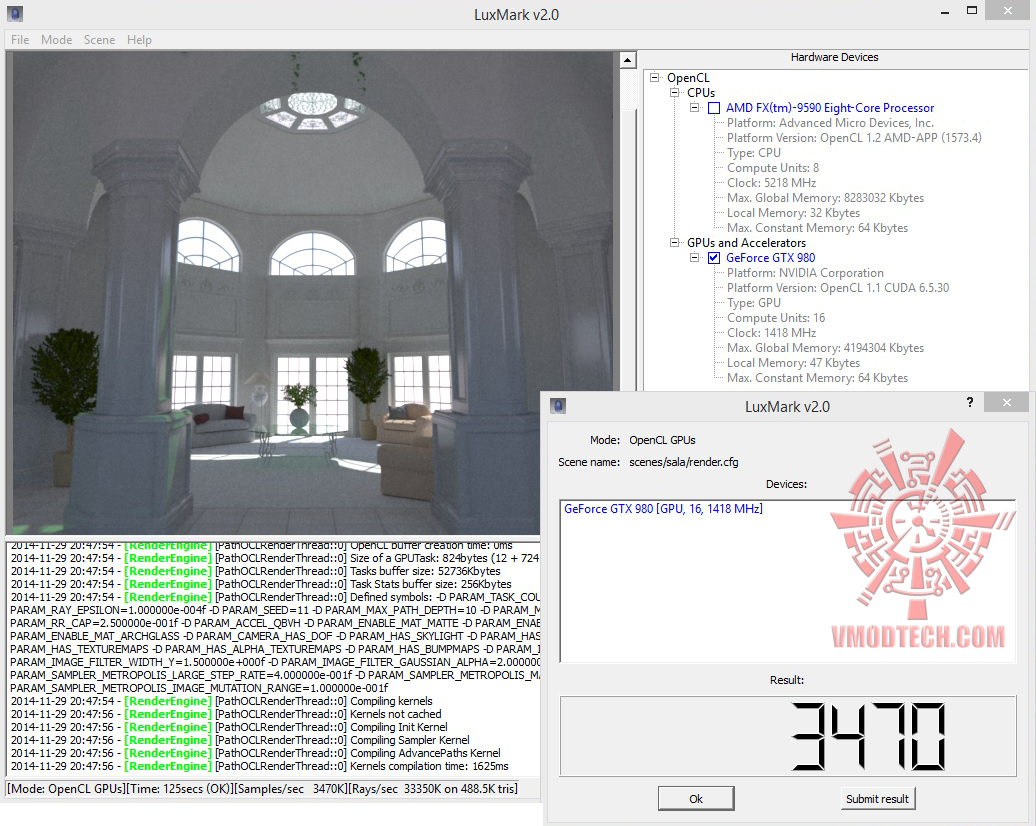The width and height of the screenshot is (1036, 826).
Task: Collapse the AMD FX-9590 details
Action: 694,107
